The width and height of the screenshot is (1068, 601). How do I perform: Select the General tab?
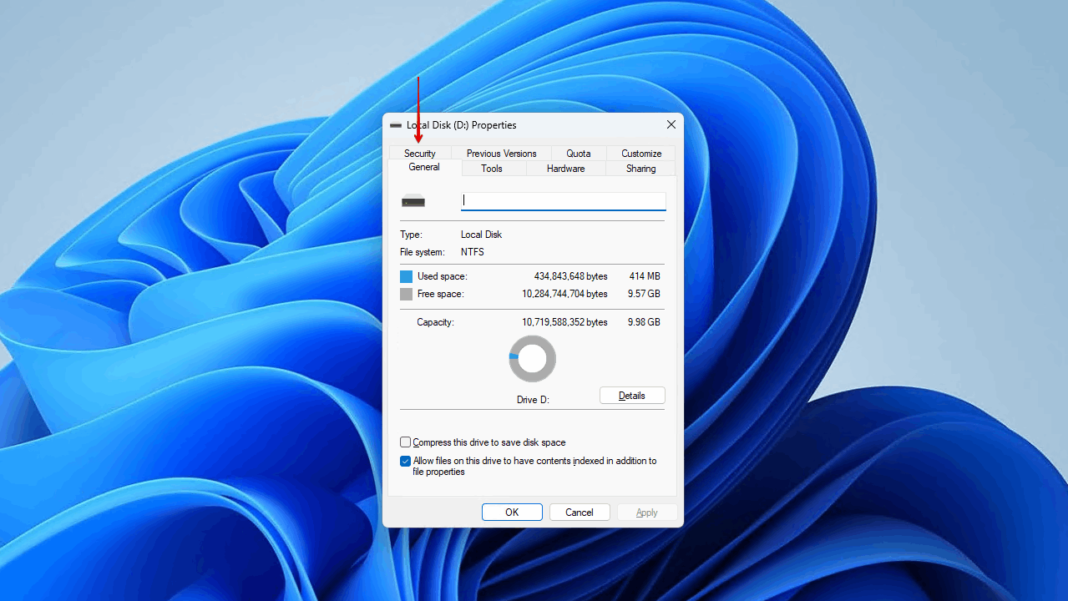[x=424, y=168]
